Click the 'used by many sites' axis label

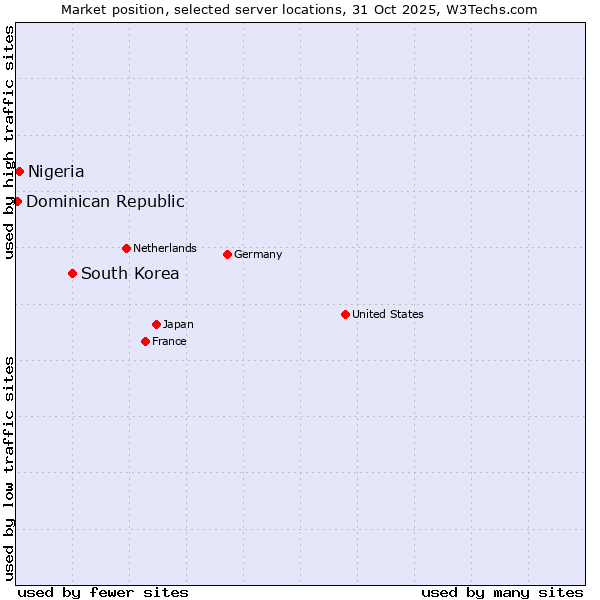pyautogui.click(x=502, y=592)
